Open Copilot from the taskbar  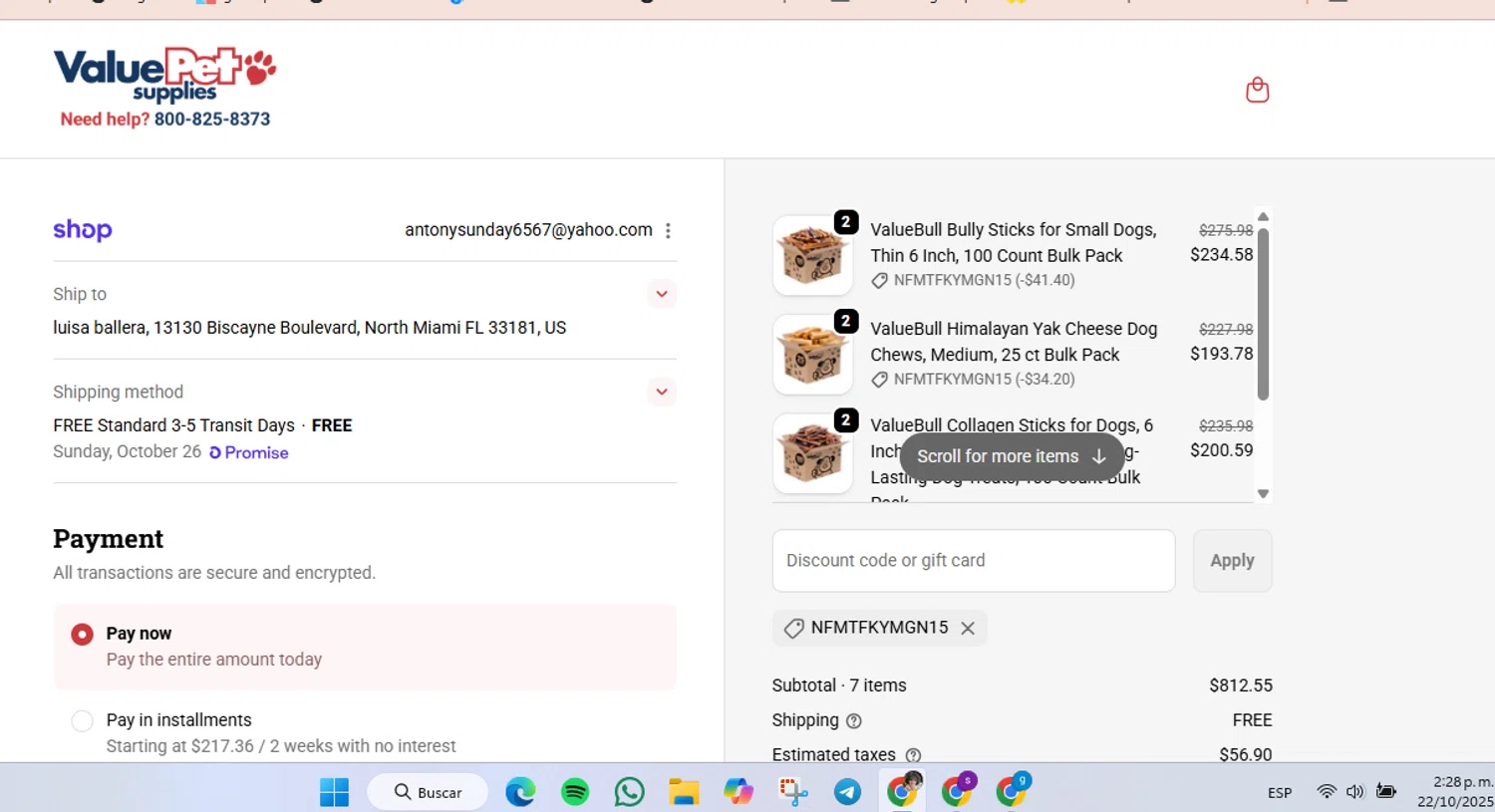(x=739, y=792)
